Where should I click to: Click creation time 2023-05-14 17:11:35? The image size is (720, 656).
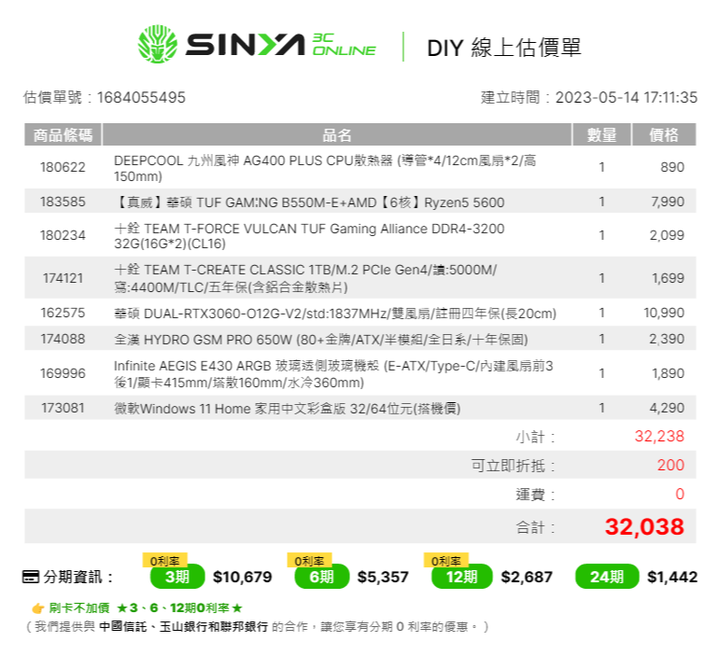[626, 98]
